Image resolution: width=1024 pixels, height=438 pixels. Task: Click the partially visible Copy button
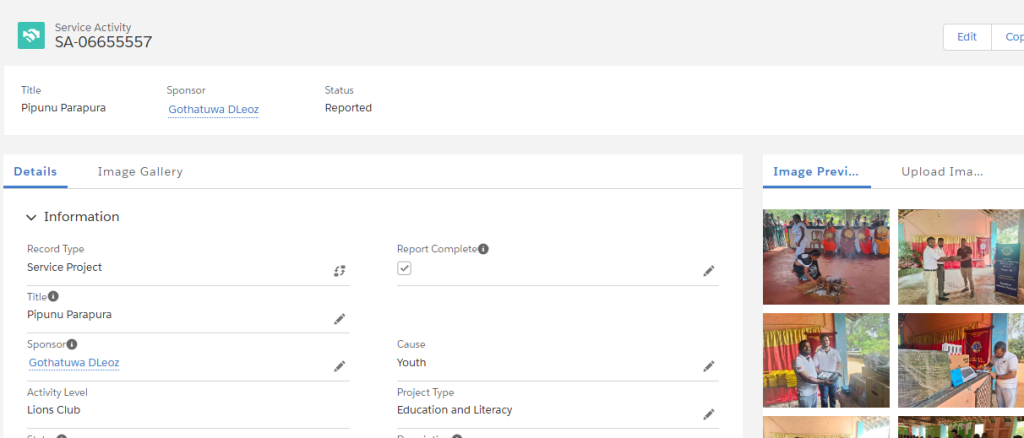[x=1008, y=37]
